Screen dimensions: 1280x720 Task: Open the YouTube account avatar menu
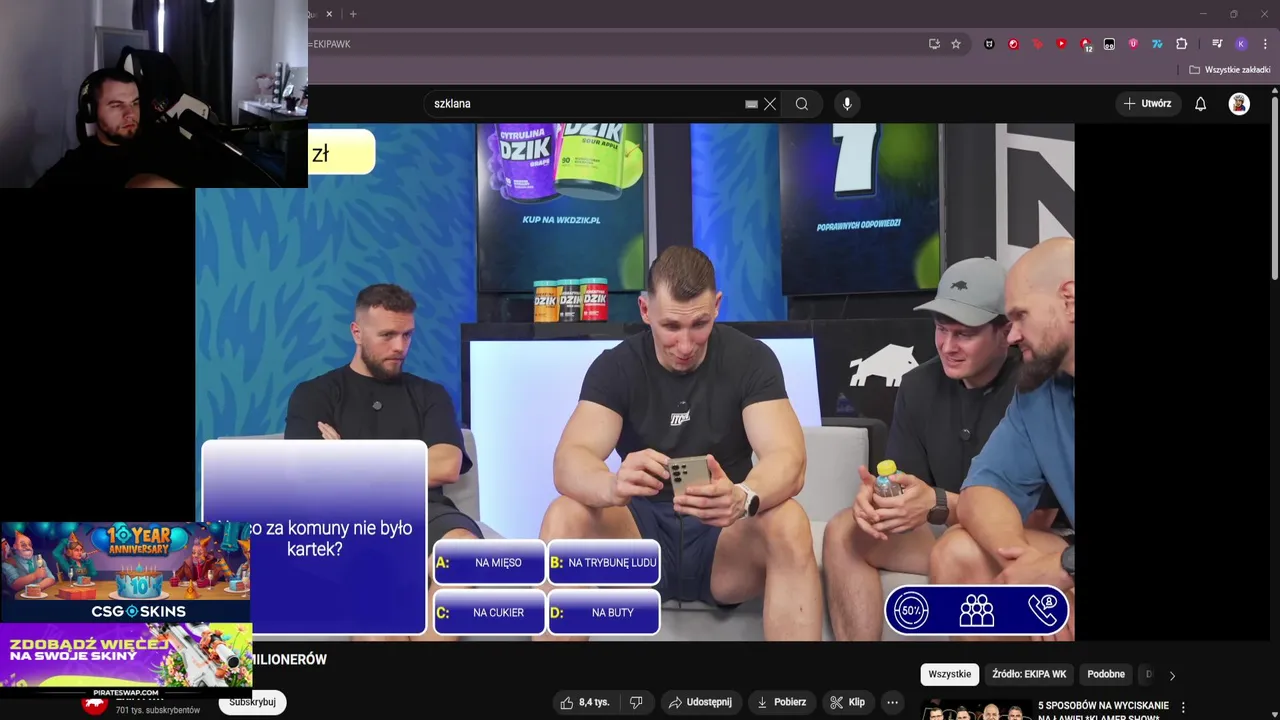click(1239, 104)
